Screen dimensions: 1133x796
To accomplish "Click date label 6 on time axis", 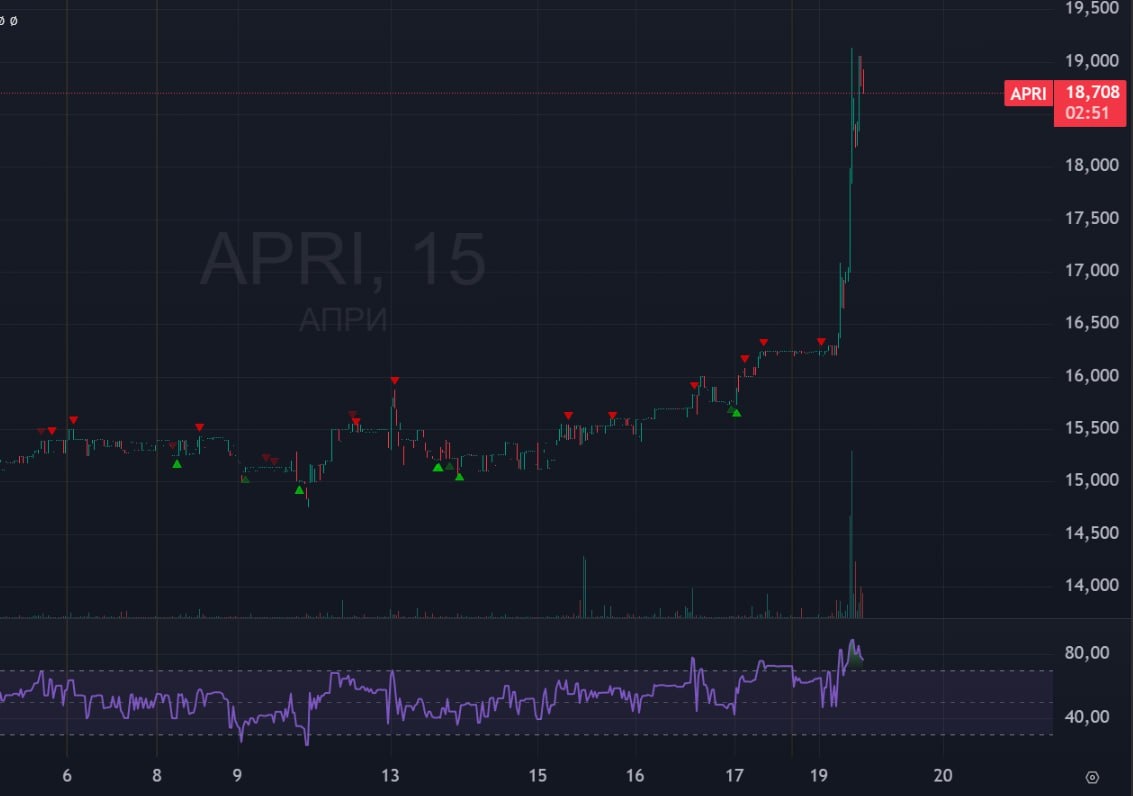I will (x=67, y=776).
